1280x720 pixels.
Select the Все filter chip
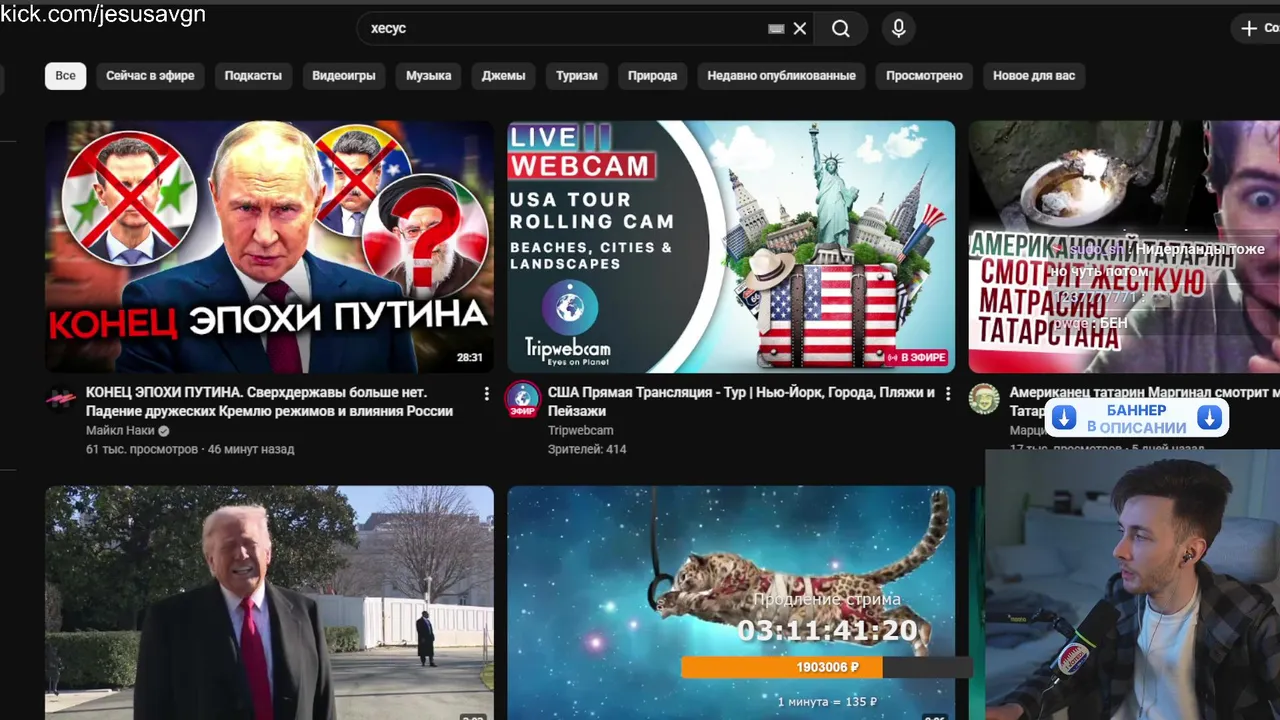pyautogui.click(x=66, y=76)
